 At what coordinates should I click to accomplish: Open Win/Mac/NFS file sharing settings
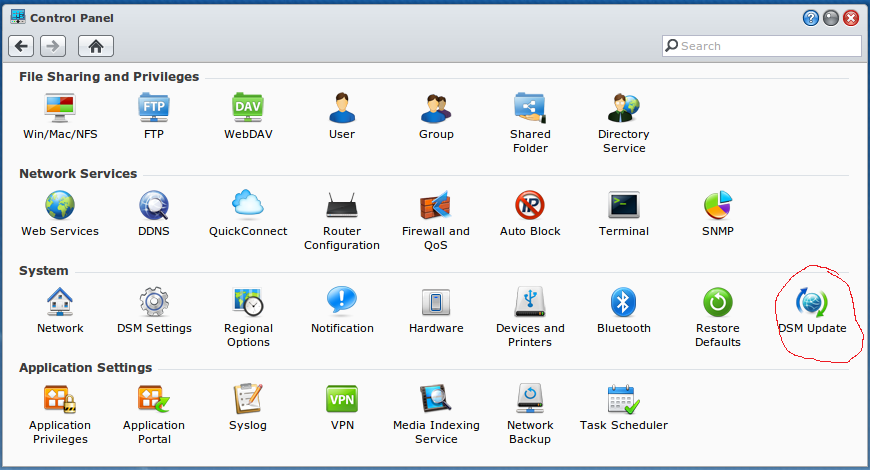60,107
